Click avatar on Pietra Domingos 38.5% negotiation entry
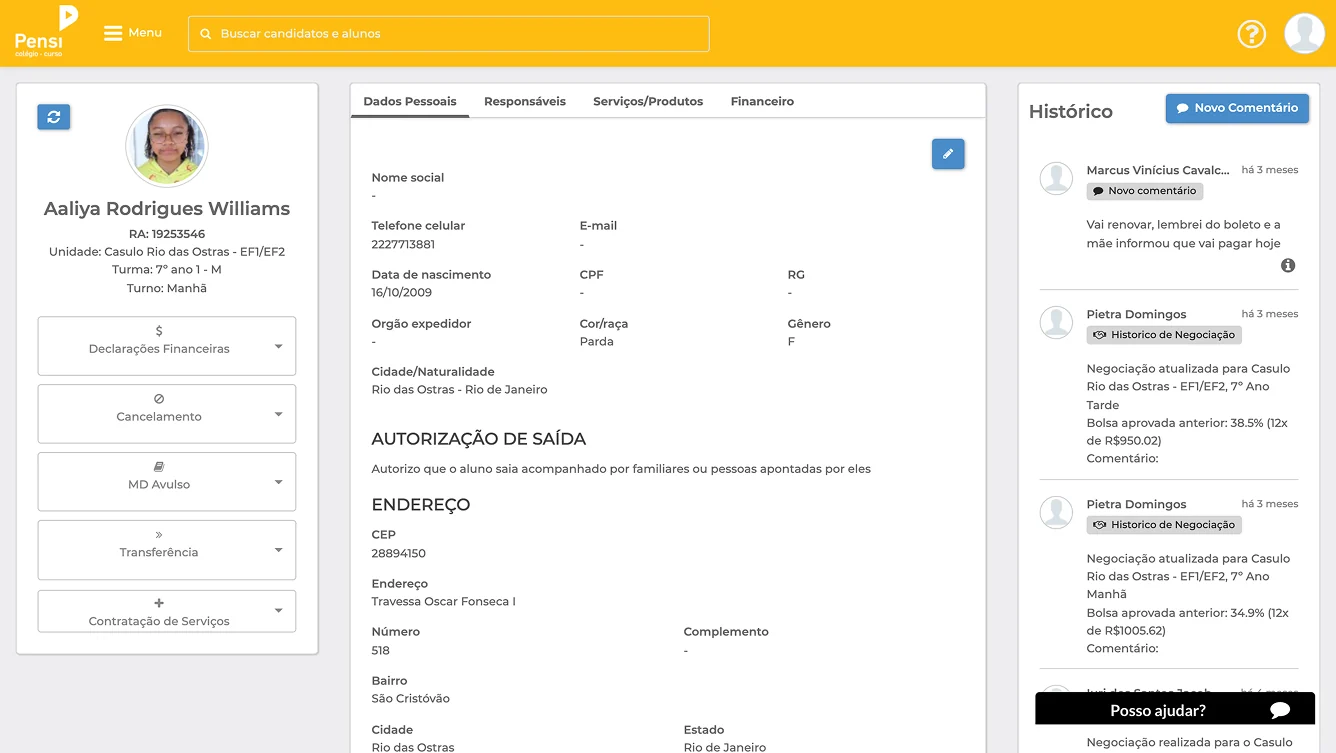 point(1057,322)
